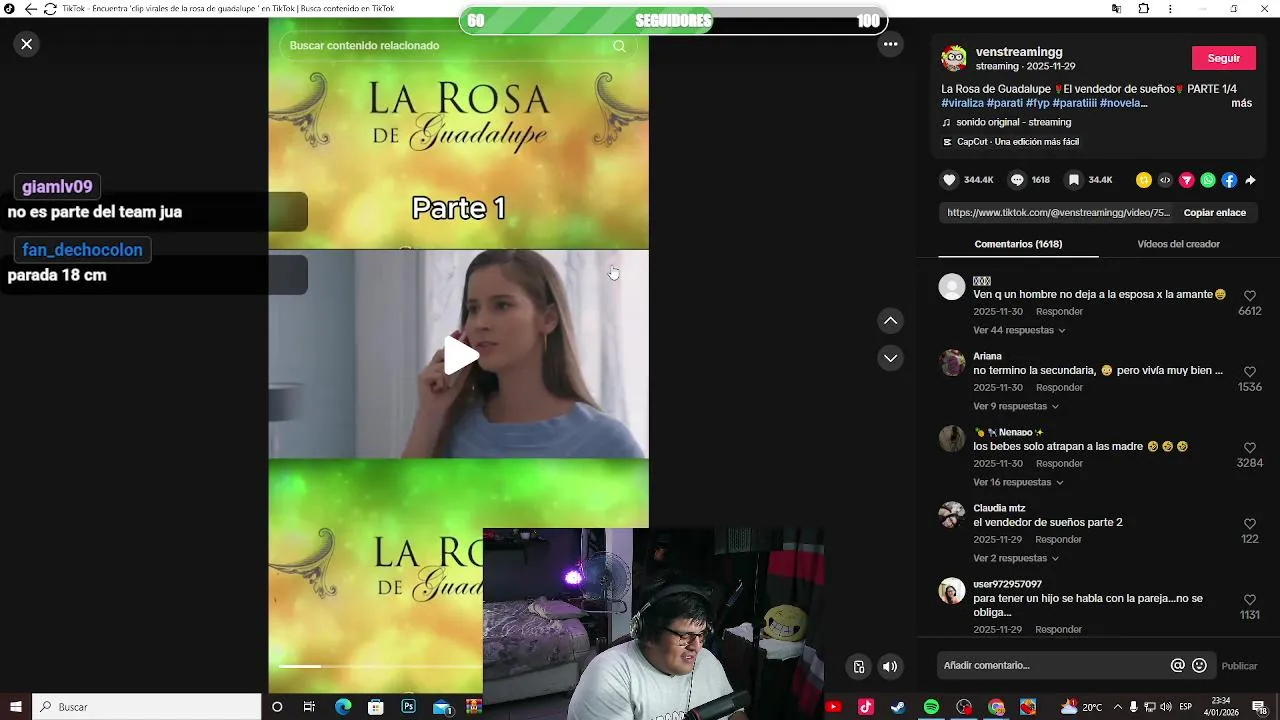Screen dimensions: 1280x720
Task: Click the search magnifier icon
Action: pos(619,46)
